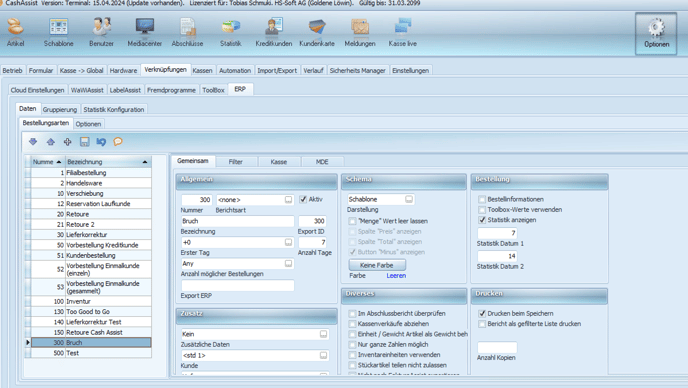Enable Im Abschlussbericht überprüfen checkbox

[x=352, y=313]
